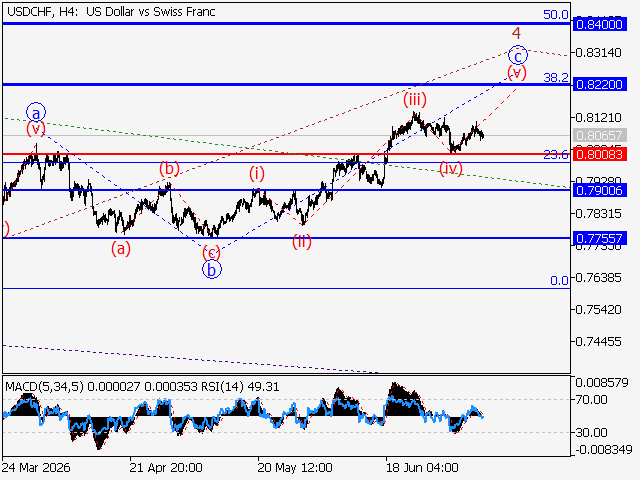Click the 0.79006 price level tag
This screenshot has height=480, width=640.
(x=600, y=190)
